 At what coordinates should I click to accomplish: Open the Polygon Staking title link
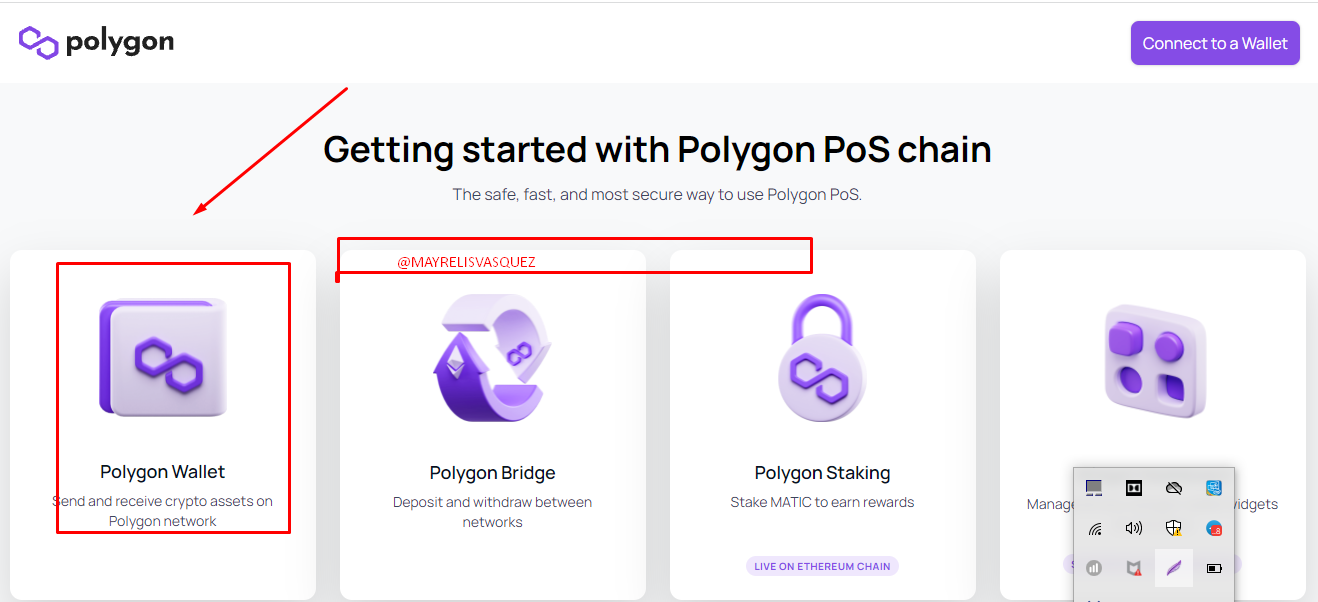[x=822, y=473]
